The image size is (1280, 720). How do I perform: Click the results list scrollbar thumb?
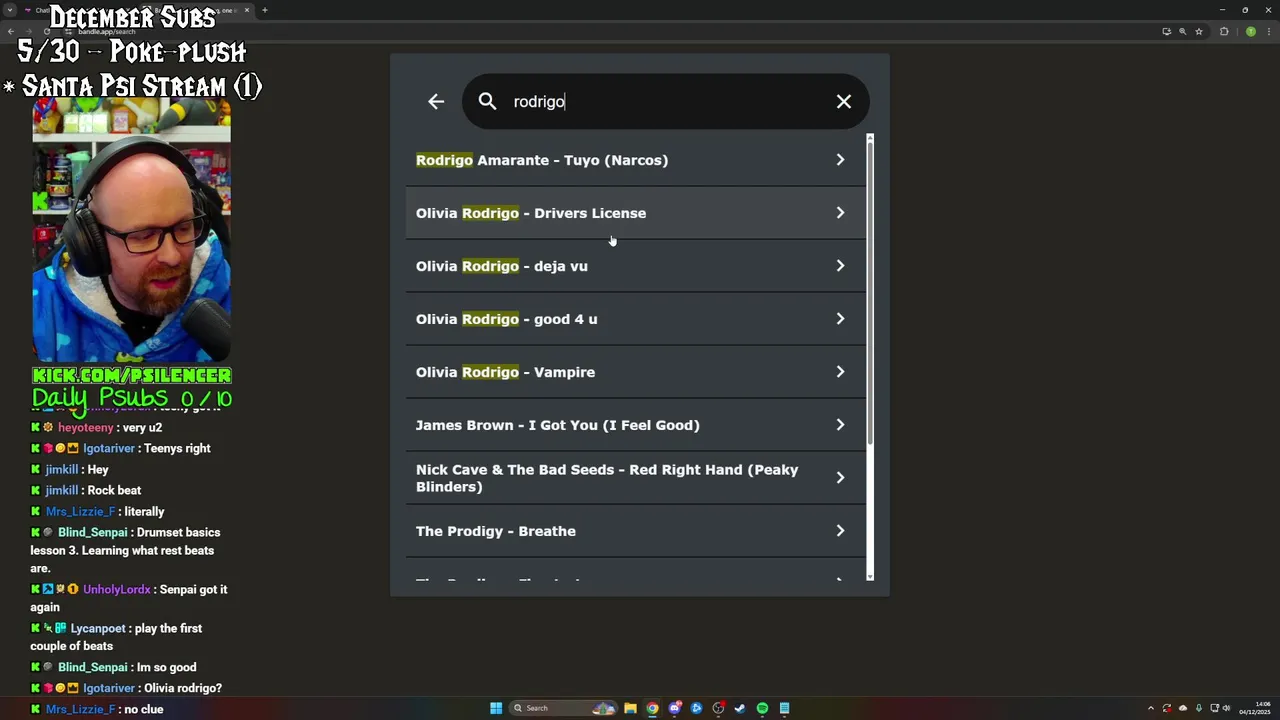point(870,292)
